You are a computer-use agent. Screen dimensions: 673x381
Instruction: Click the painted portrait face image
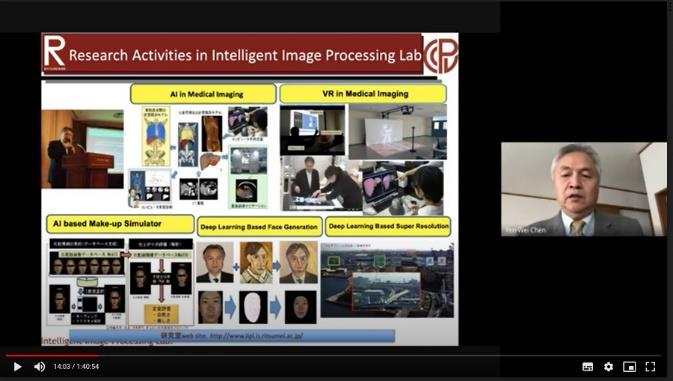[x=256, y=262]
